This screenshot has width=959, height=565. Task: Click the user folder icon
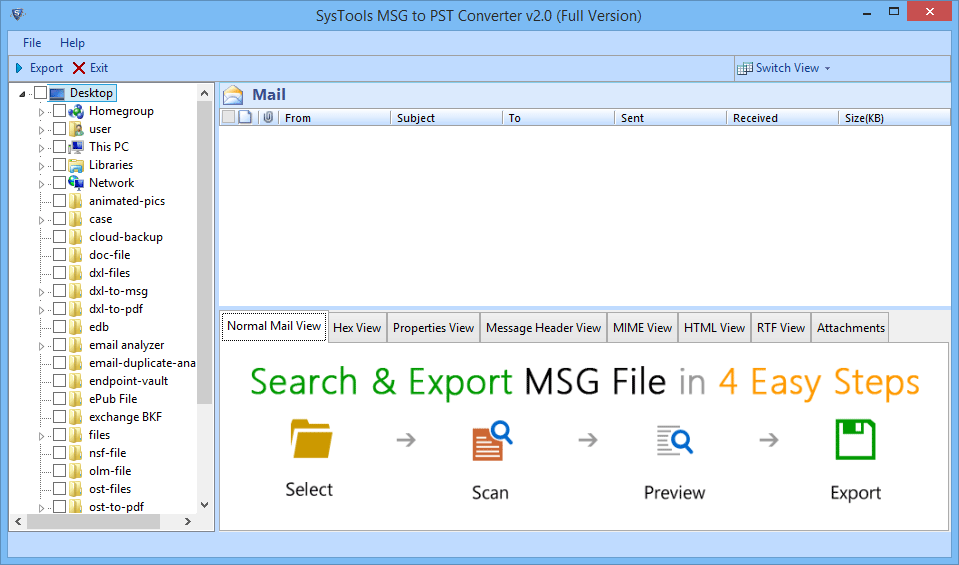(76, 129)
